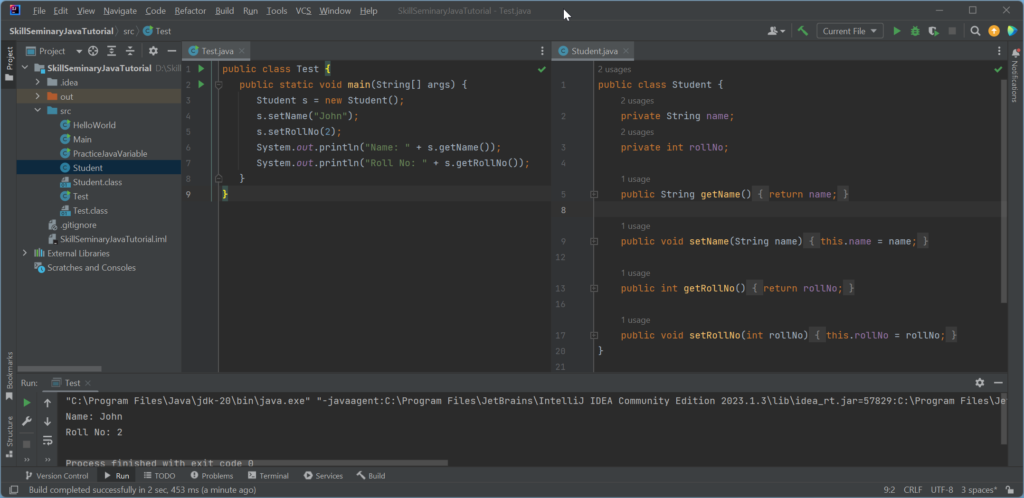
Task: Expand the out folder
Action: click(x=38, y=97)
